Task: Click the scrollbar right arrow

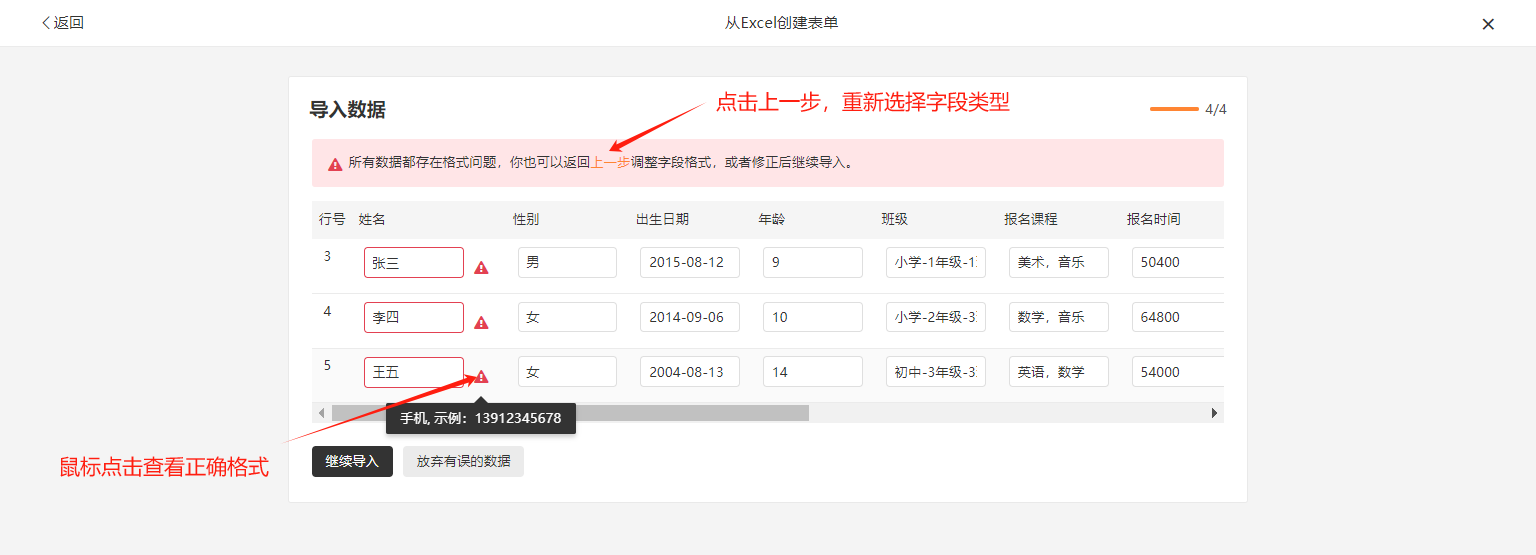Action: 1215,413
